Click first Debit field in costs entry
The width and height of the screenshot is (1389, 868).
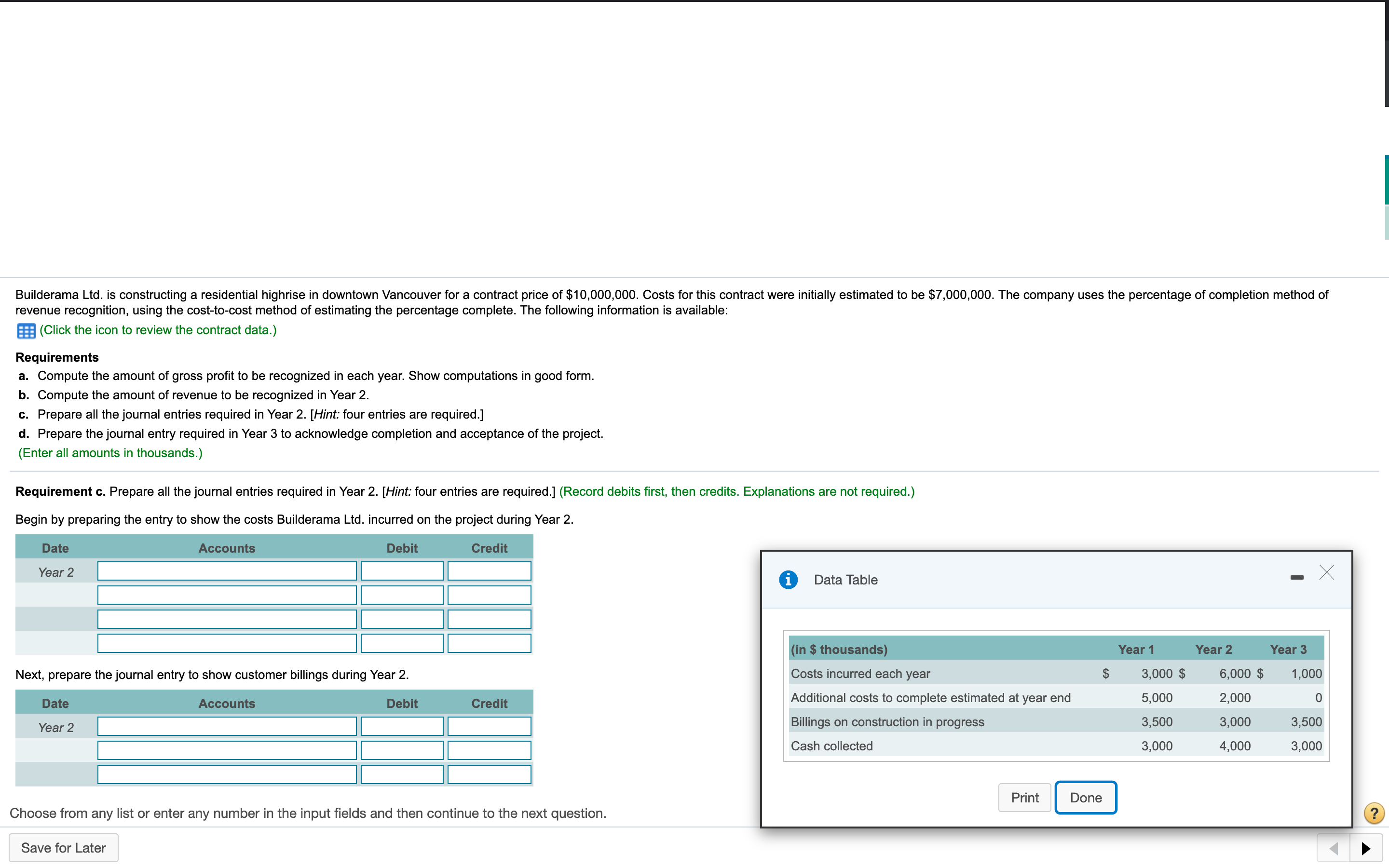(402, 571)
